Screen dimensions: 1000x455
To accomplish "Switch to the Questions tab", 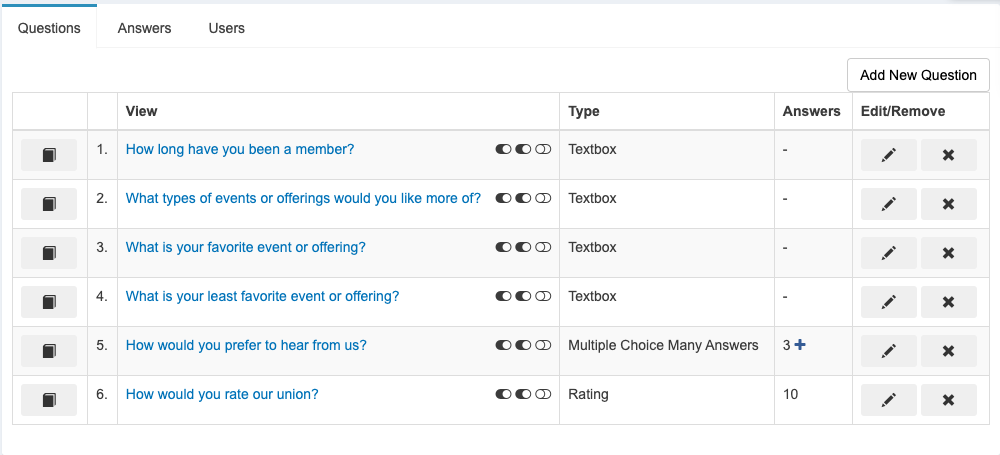I will (x=49, y=28).
